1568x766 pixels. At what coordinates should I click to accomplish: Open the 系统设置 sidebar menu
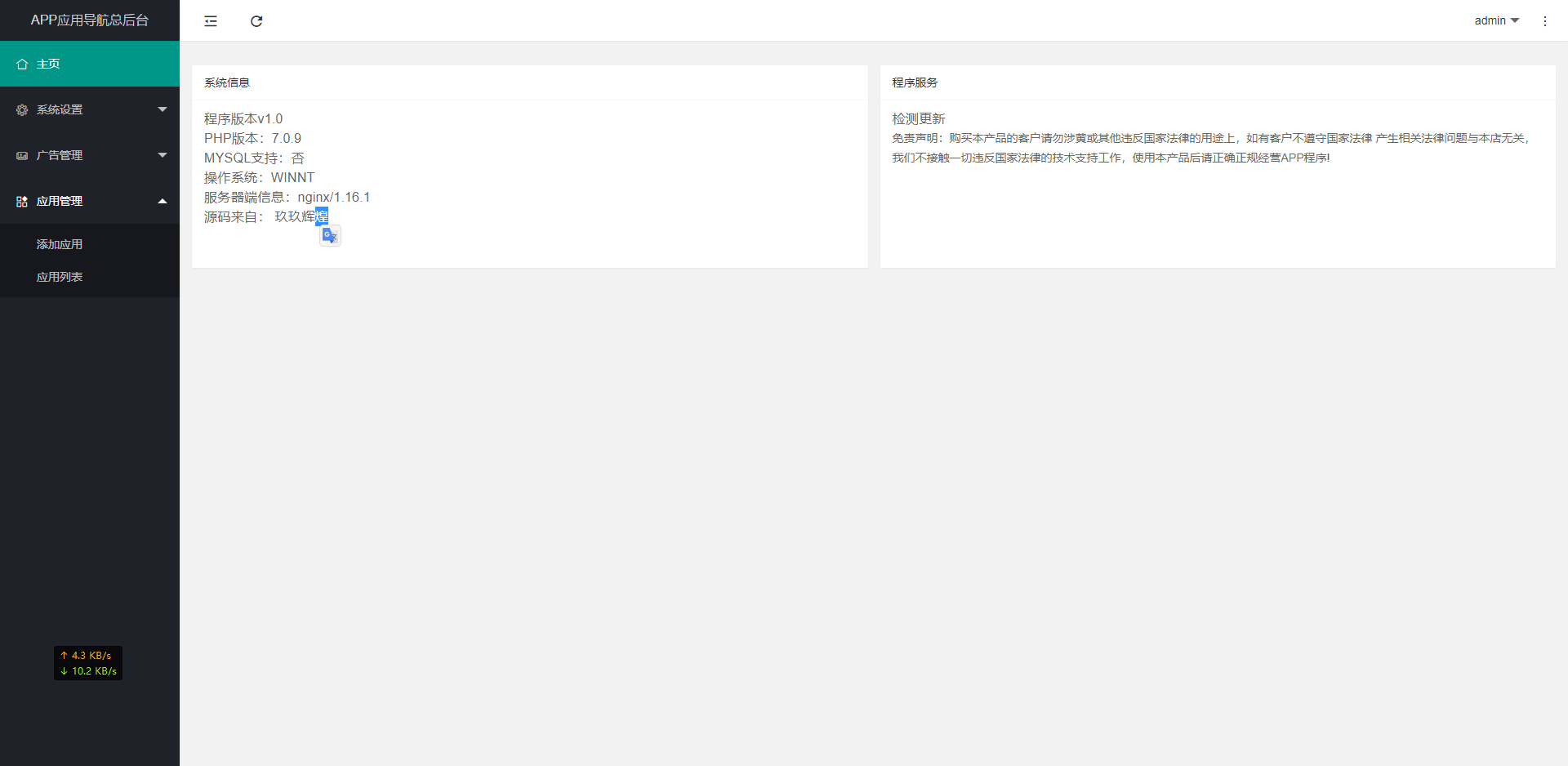click(x=90, y=109)
